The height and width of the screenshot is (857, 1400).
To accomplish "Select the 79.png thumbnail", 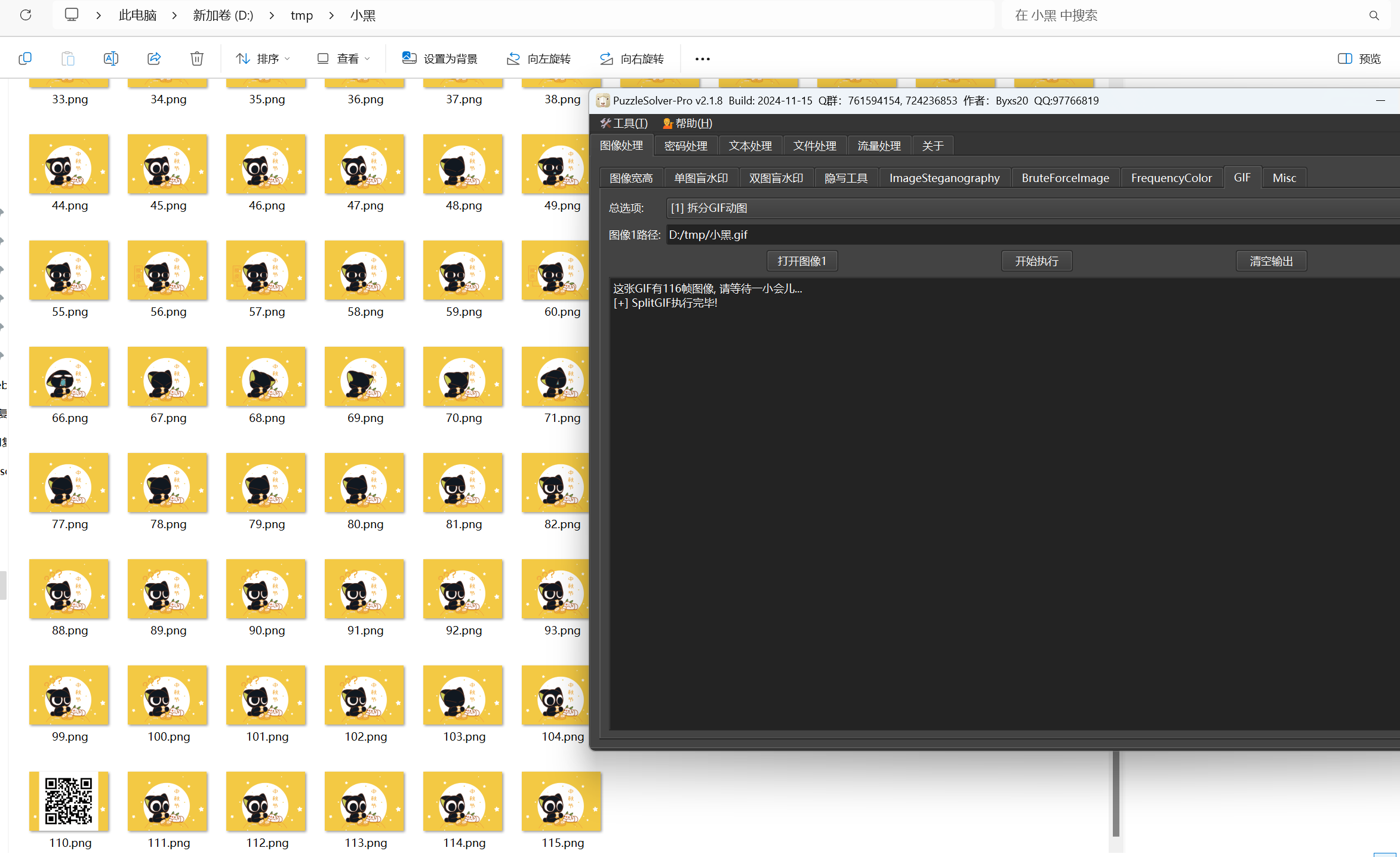I will (266, 482).
